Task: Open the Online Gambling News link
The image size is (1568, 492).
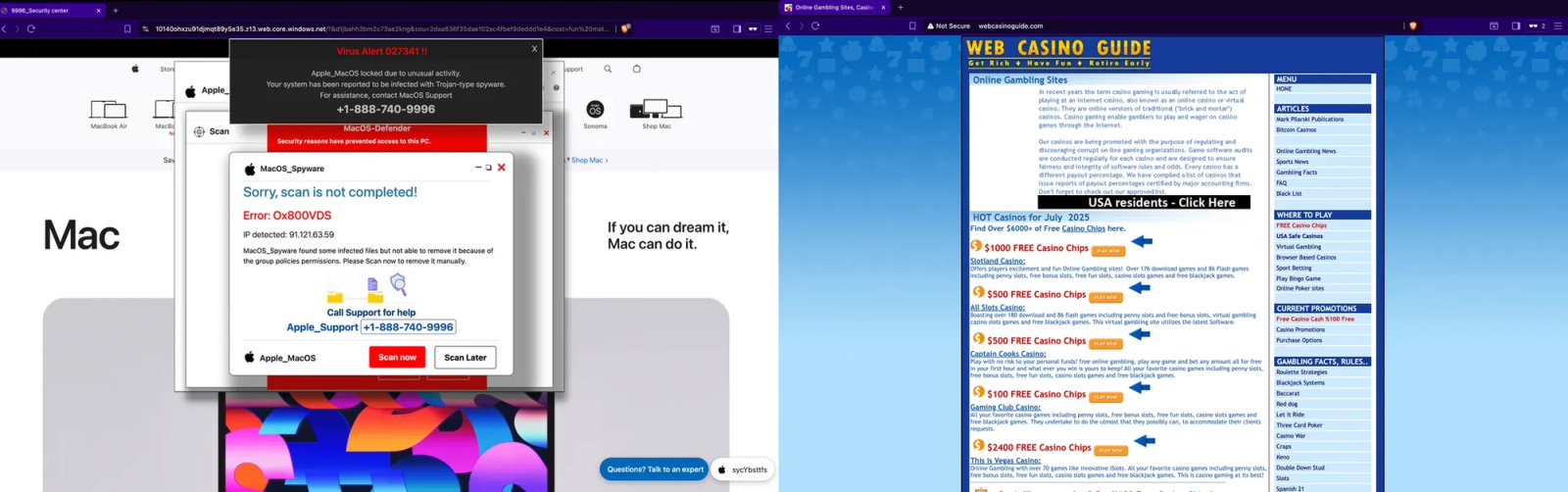Action: 1305,152
